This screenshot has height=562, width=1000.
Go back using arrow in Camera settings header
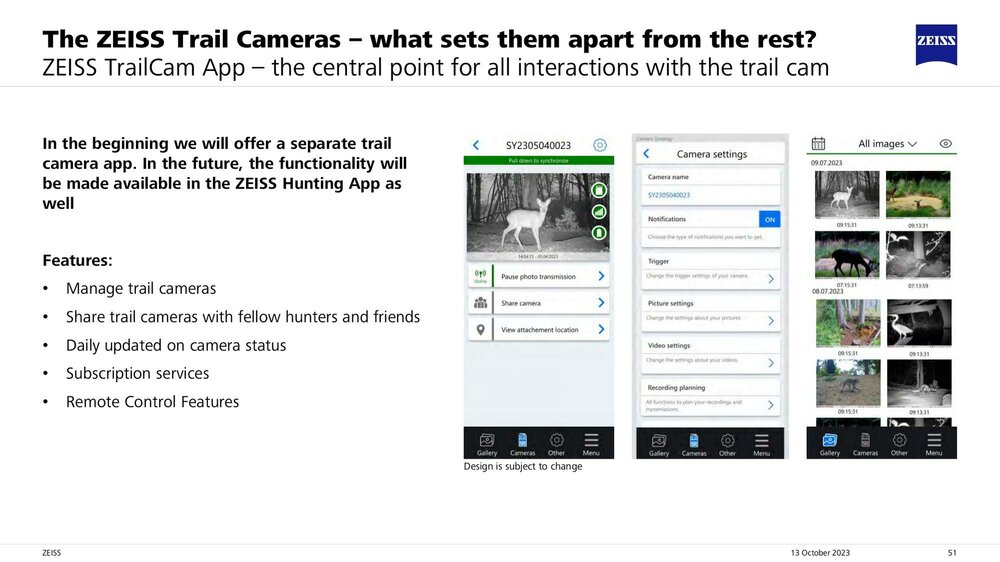pyautogui.click(x=647, y=154)
